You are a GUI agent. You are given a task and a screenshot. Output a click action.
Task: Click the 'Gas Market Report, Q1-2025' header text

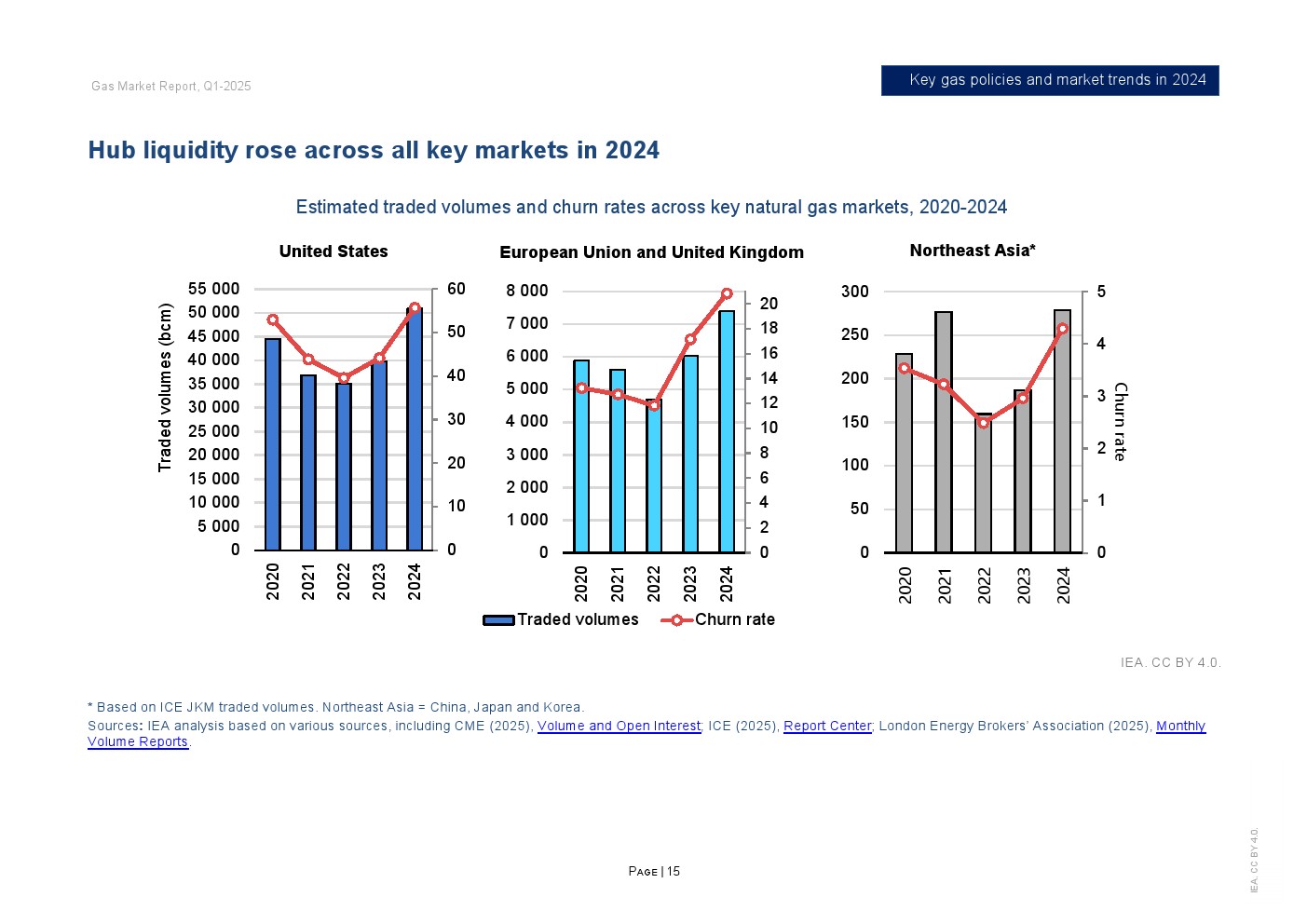point(171,87)
